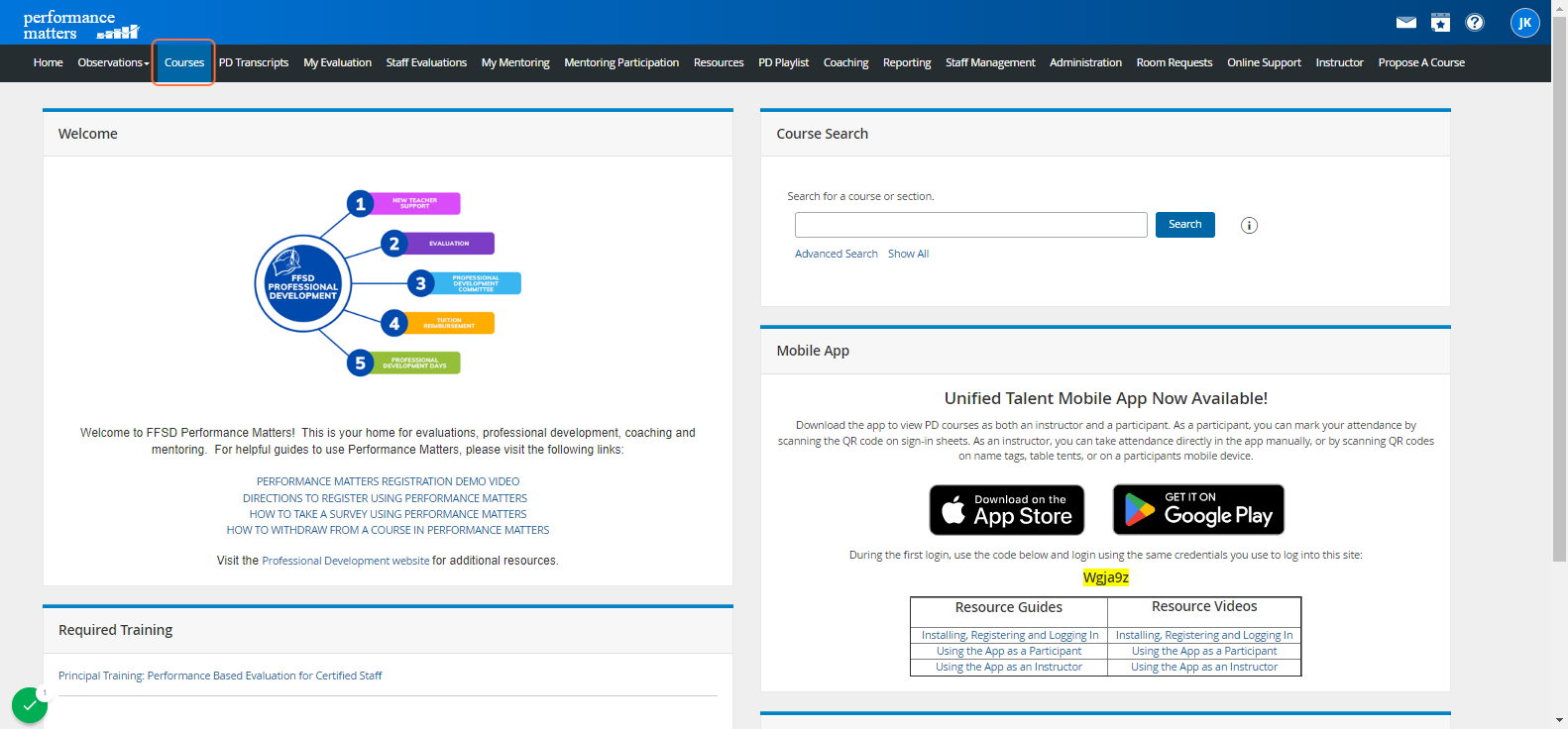This screenshot has width=1568, height=729.
Task: Navigate to Mentoring Participation
Action: (x=621, y=62)
